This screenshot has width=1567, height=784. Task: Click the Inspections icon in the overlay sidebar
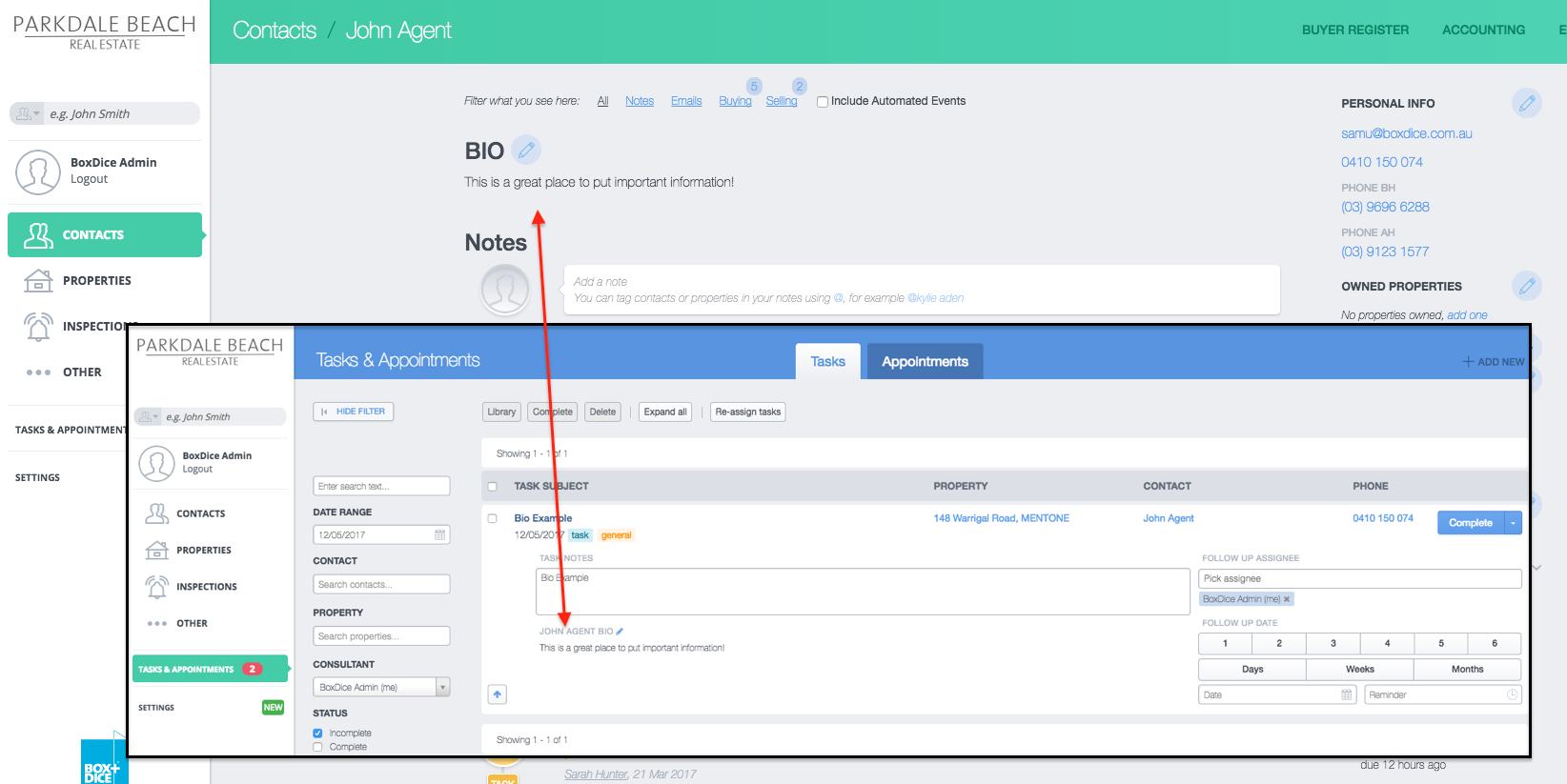click(157, 587)
